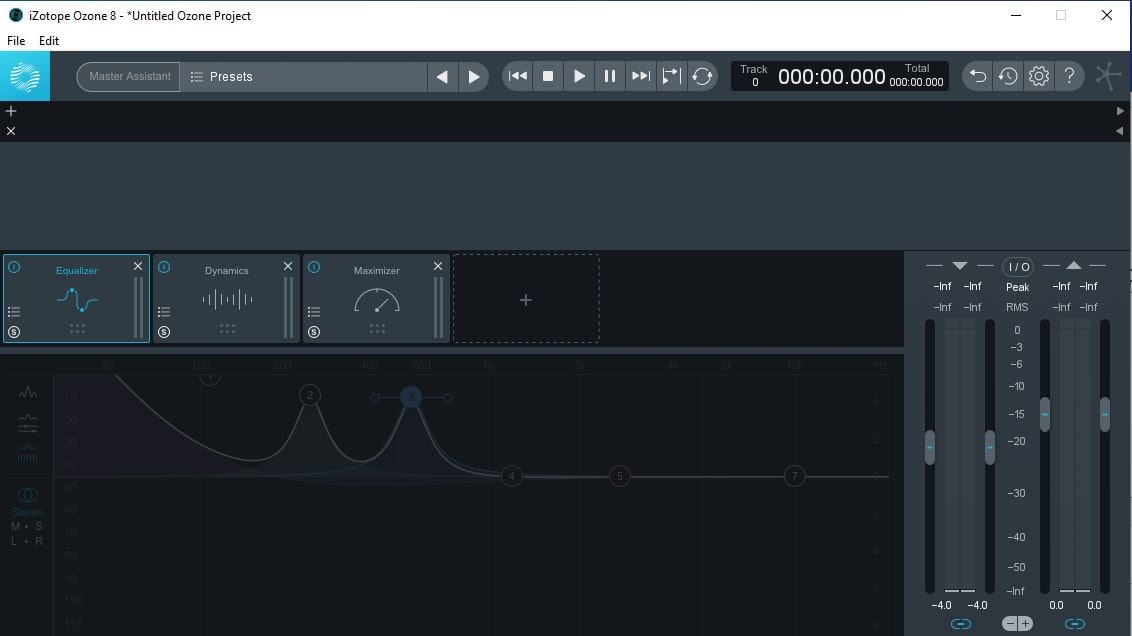Toggle Maximizer module power button
This screenshot has height=636, width=1132.
tap(314, 267)
